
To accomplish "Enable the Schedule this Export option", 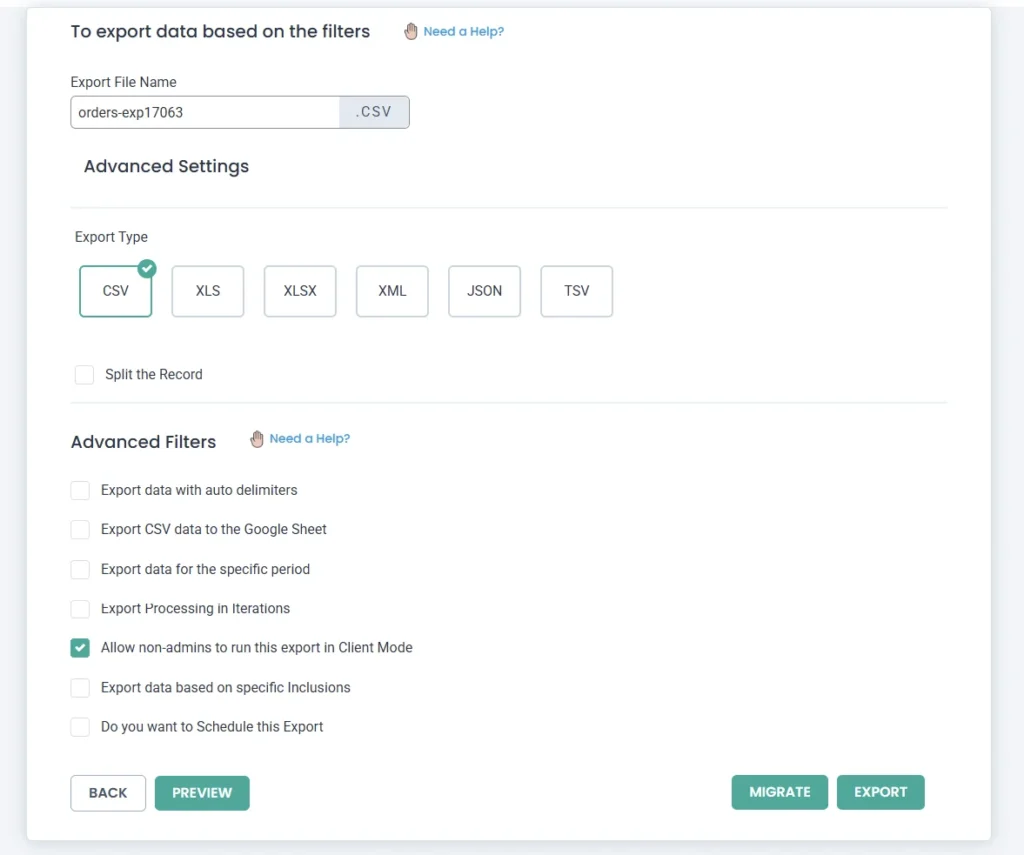I will pos(80,727).
